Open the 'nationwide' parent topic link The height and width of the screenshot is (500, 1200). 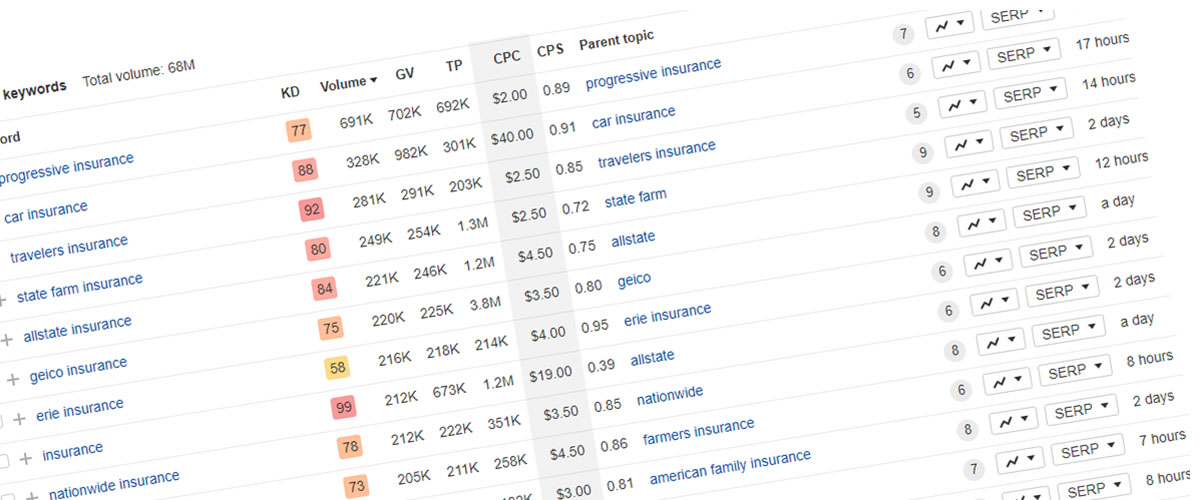click(670, 395)
